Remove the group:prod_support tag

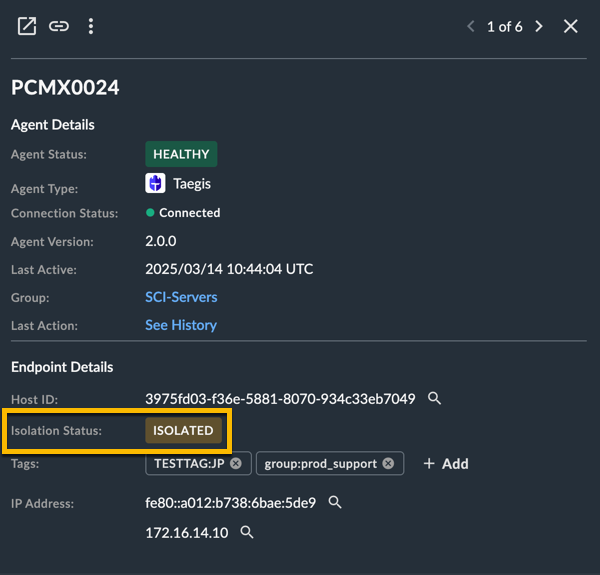point(388,464)
